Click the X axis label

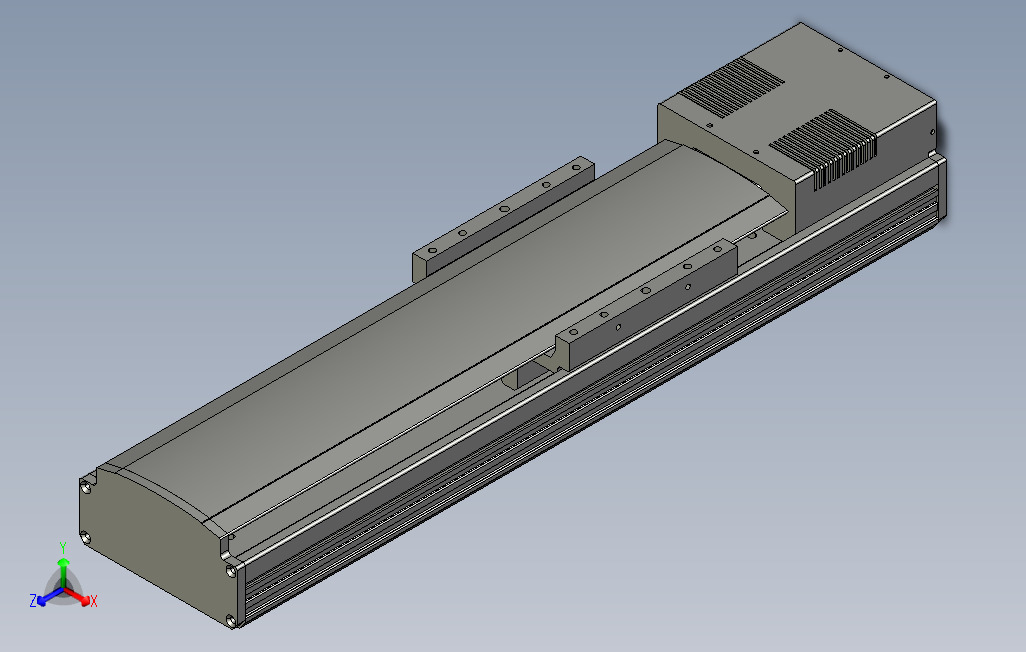94,601
